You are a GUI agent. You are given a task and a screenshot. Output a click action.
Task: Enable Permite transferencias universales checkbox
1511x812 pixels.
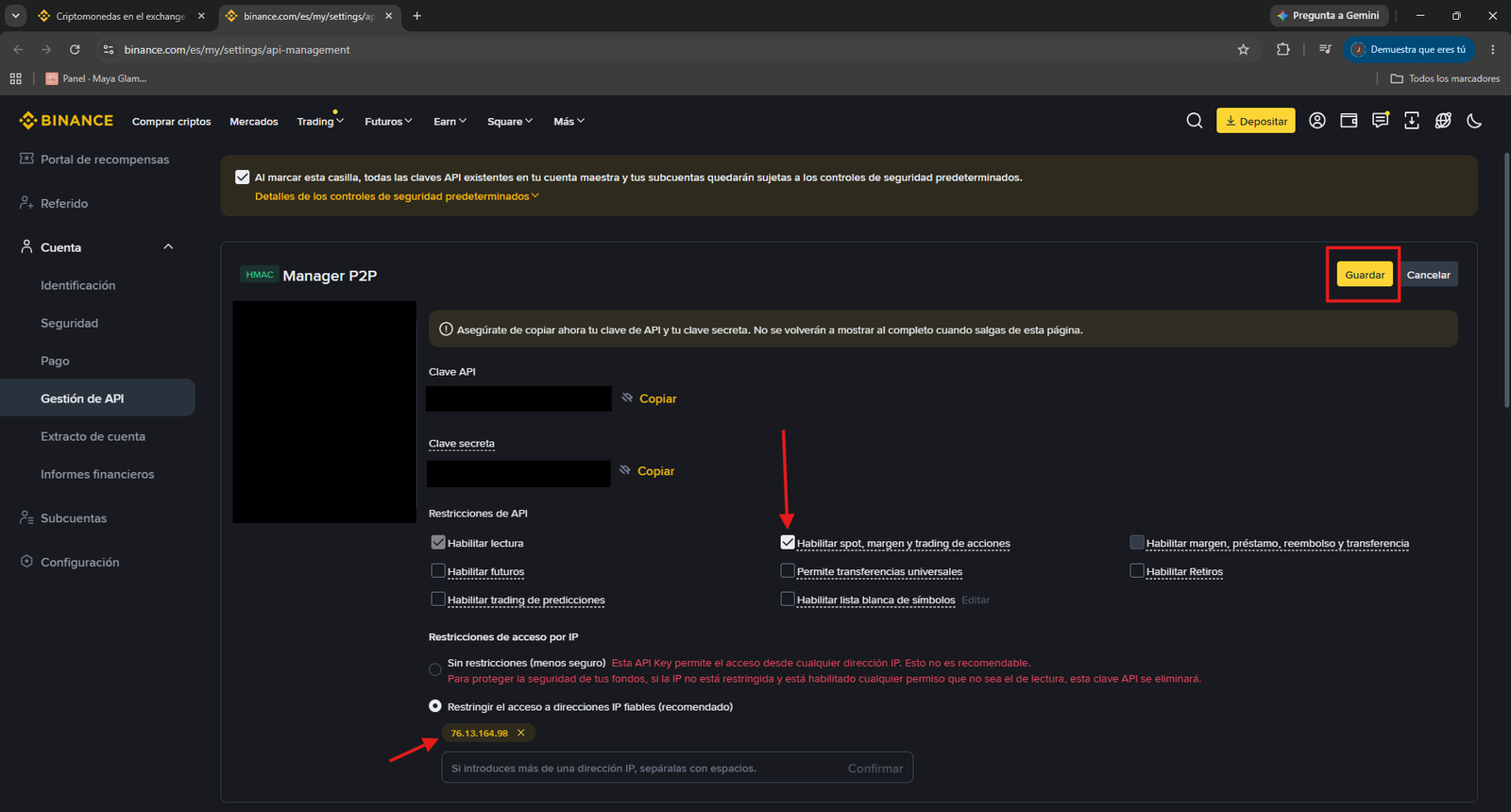[788, 570]
